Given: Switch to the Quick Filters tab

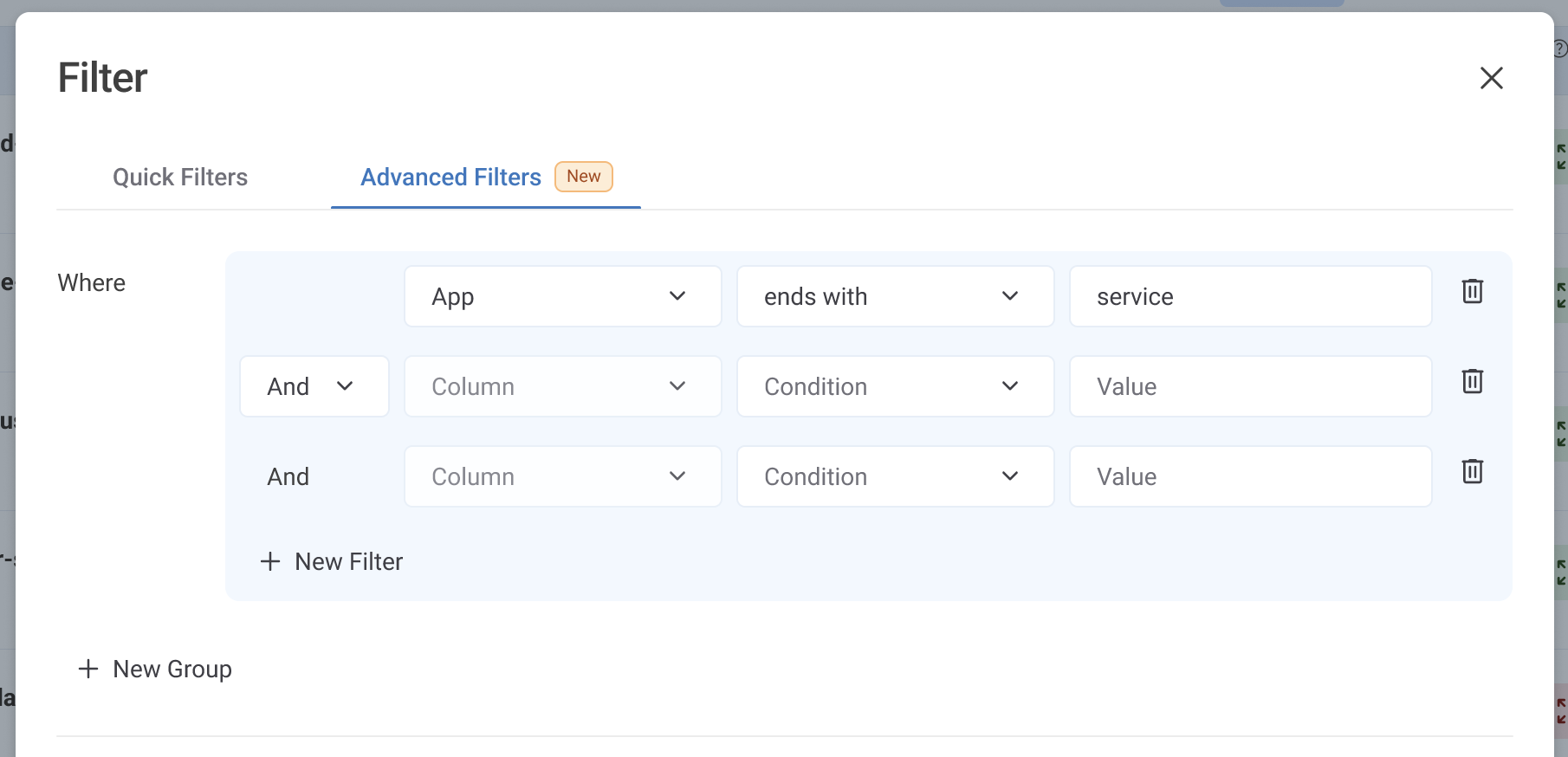Looking at the screenshot, I should (x=180, y=178).
